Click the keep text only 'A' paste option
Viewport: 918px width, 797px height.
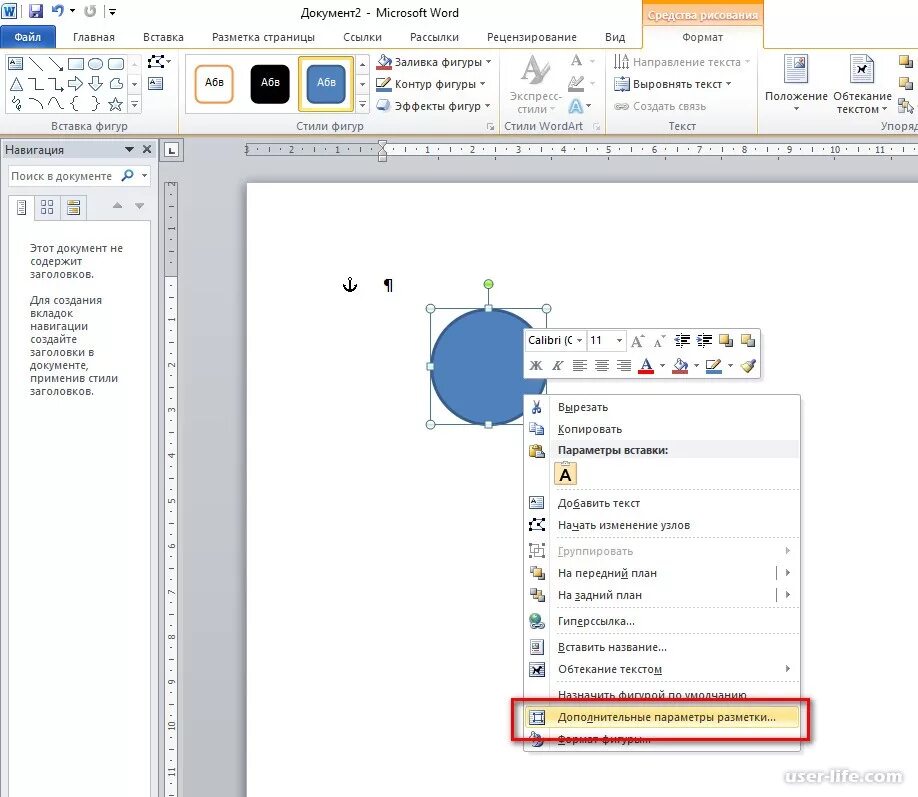tap(565, 474)
